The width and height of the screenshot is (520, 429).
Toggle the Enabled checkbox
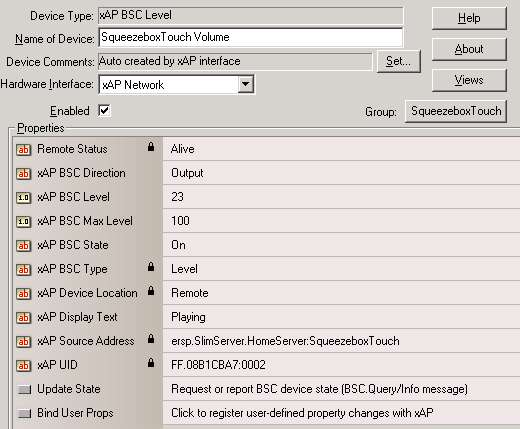(x=104, y=110)
